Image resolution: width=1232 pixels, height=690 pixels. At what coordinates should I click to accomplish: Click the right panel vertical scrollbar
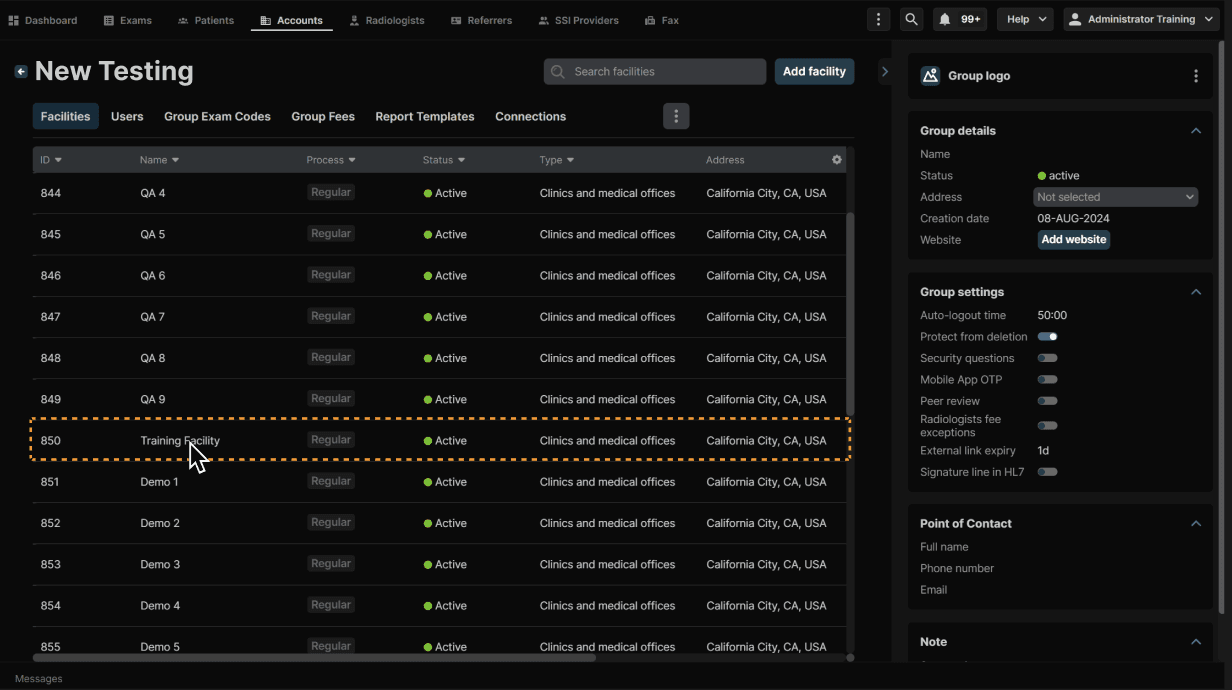(1222, 327)
